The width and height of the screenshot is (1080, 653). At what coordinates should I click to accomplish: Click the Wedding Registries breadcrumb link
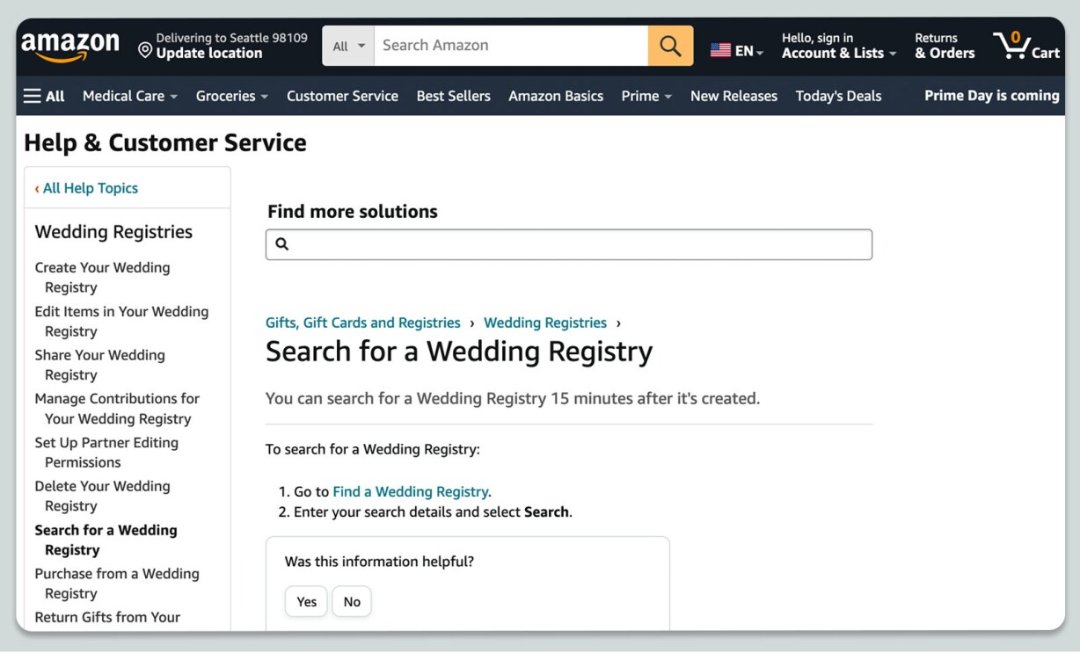[x=545, y=323]
